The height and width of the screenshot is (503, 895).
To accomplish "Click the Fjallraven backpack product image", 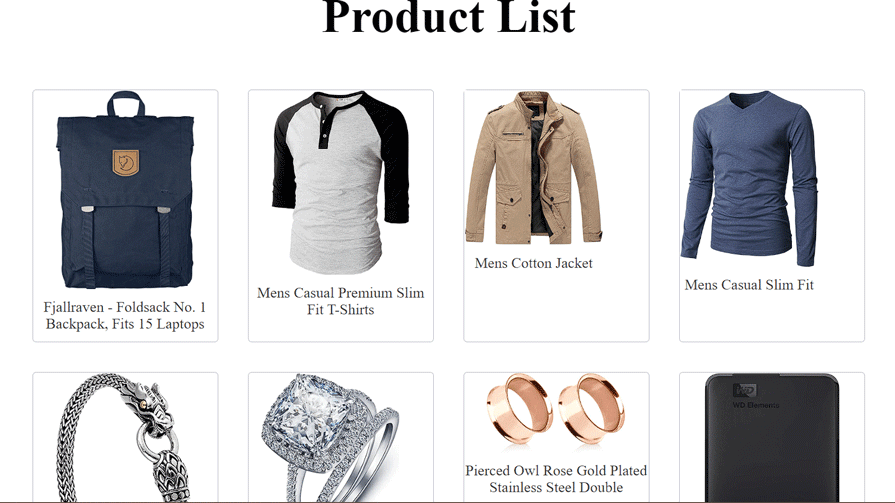I will 125,190.
